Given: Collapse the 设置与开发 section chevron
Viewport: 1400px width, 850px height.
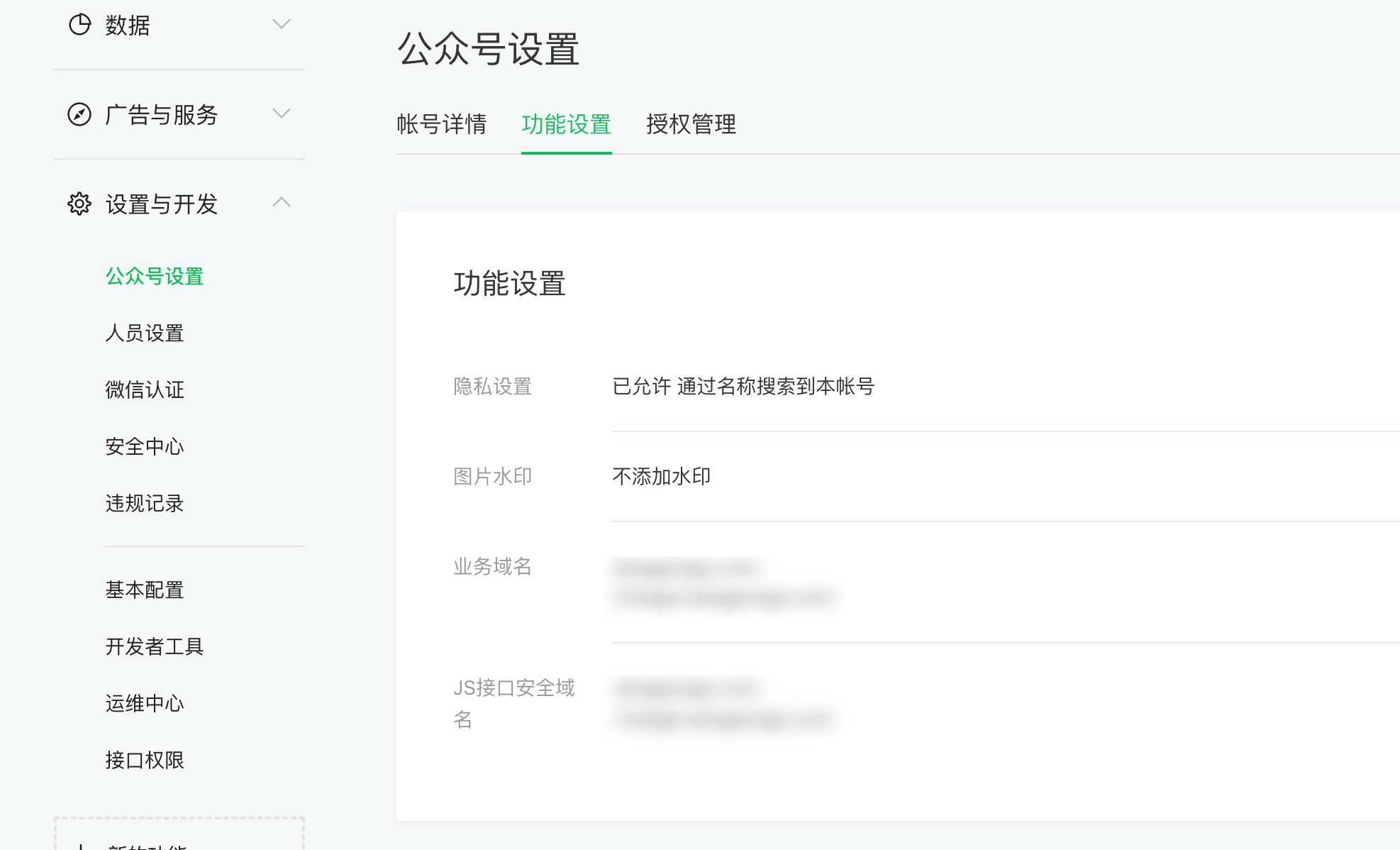Looking at the screenshot, I should coord(282,202).
